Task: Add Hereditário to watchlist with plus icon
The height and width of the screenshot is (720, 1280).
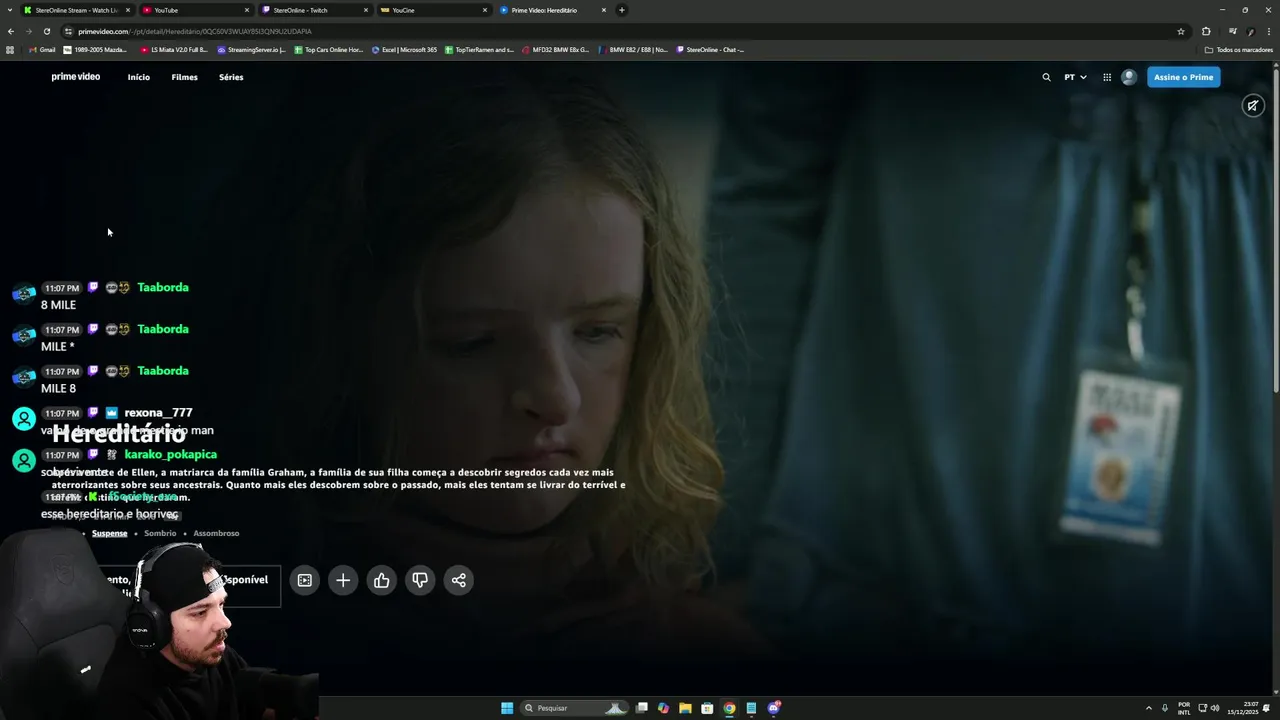Action: (x=343, y=580)
